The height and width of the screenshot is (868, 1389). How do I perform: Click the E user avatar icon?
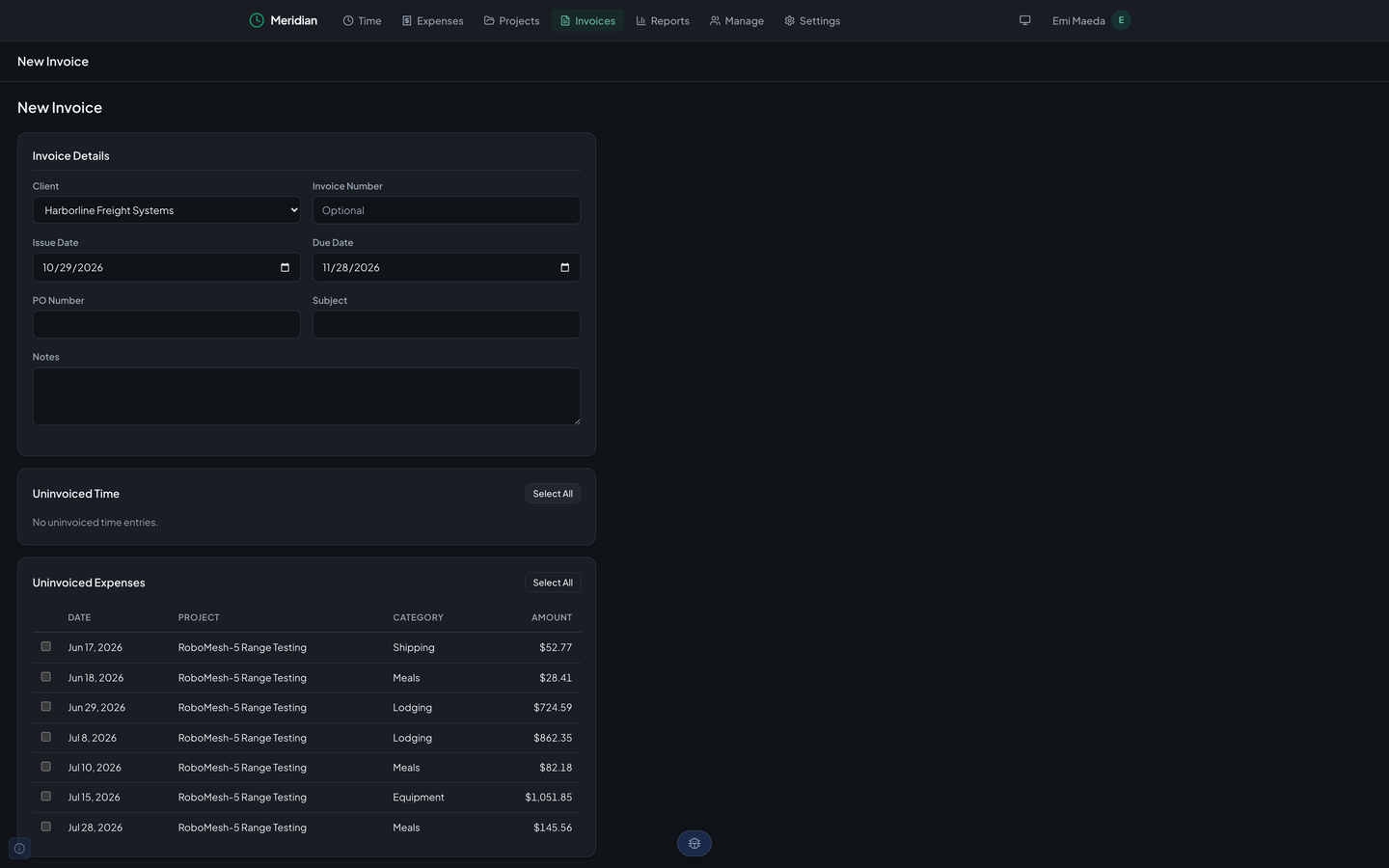[1121, 20]
